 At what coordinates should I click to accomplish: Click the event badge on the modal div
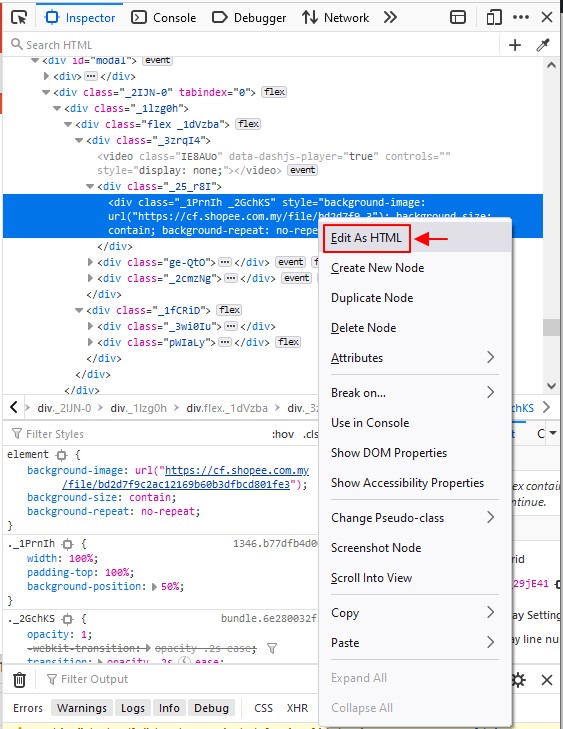[157, 60]
